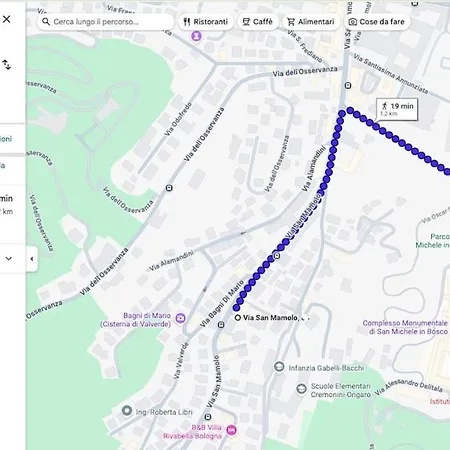
Task: Click the search along route field
Action: [106, 22]
